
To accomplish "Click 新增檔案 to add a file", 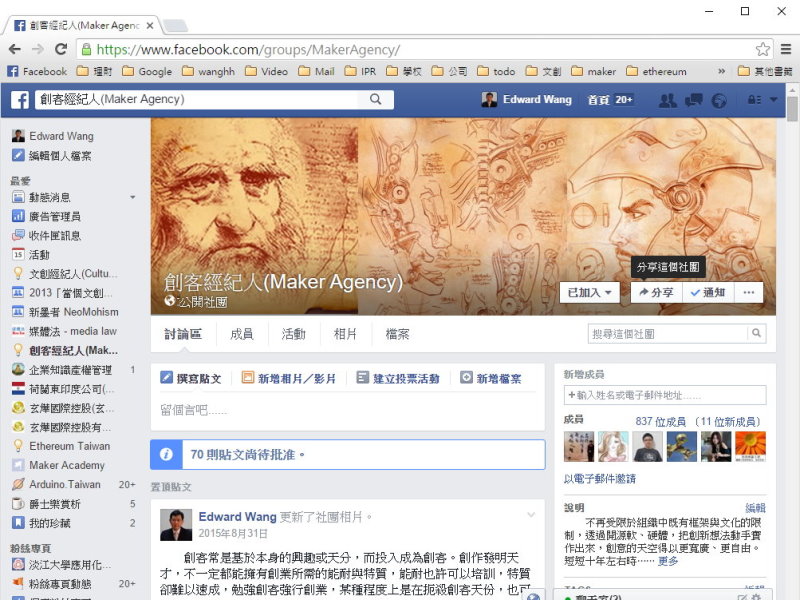I will 491,378.
